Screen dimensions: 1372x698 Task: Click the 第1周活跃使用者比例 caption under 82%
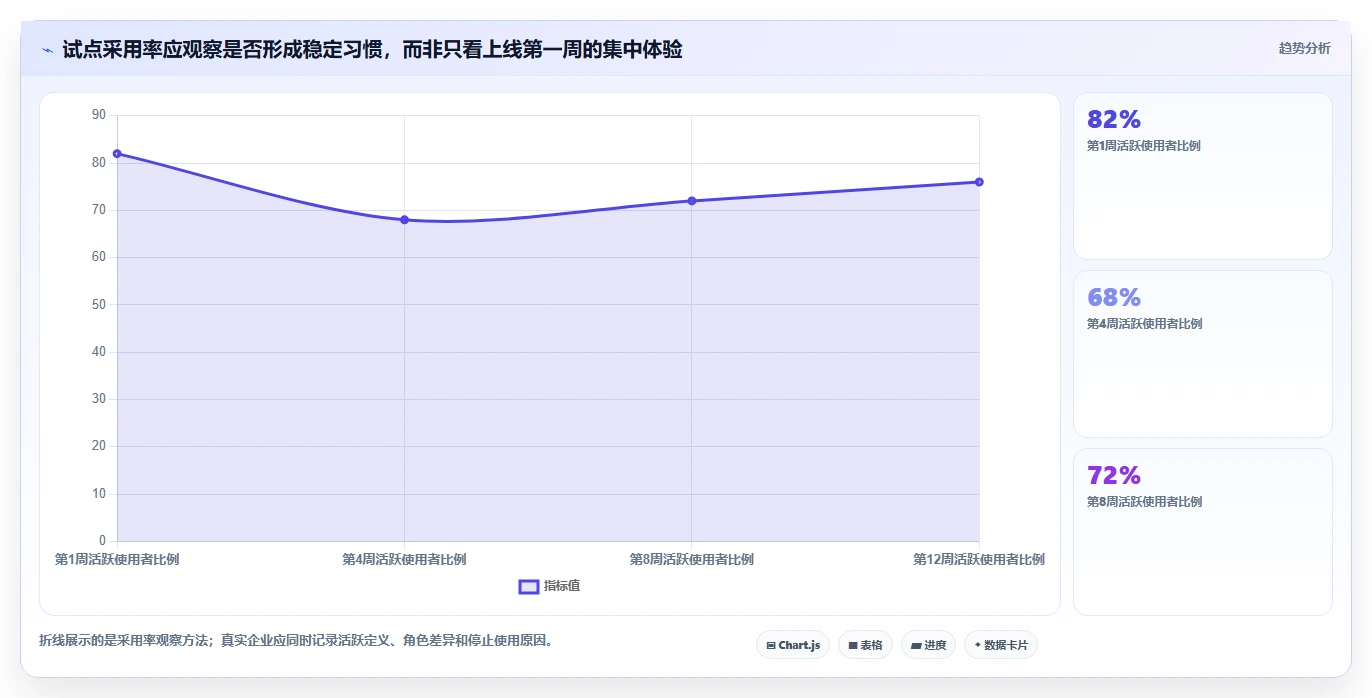point(1143,146)
